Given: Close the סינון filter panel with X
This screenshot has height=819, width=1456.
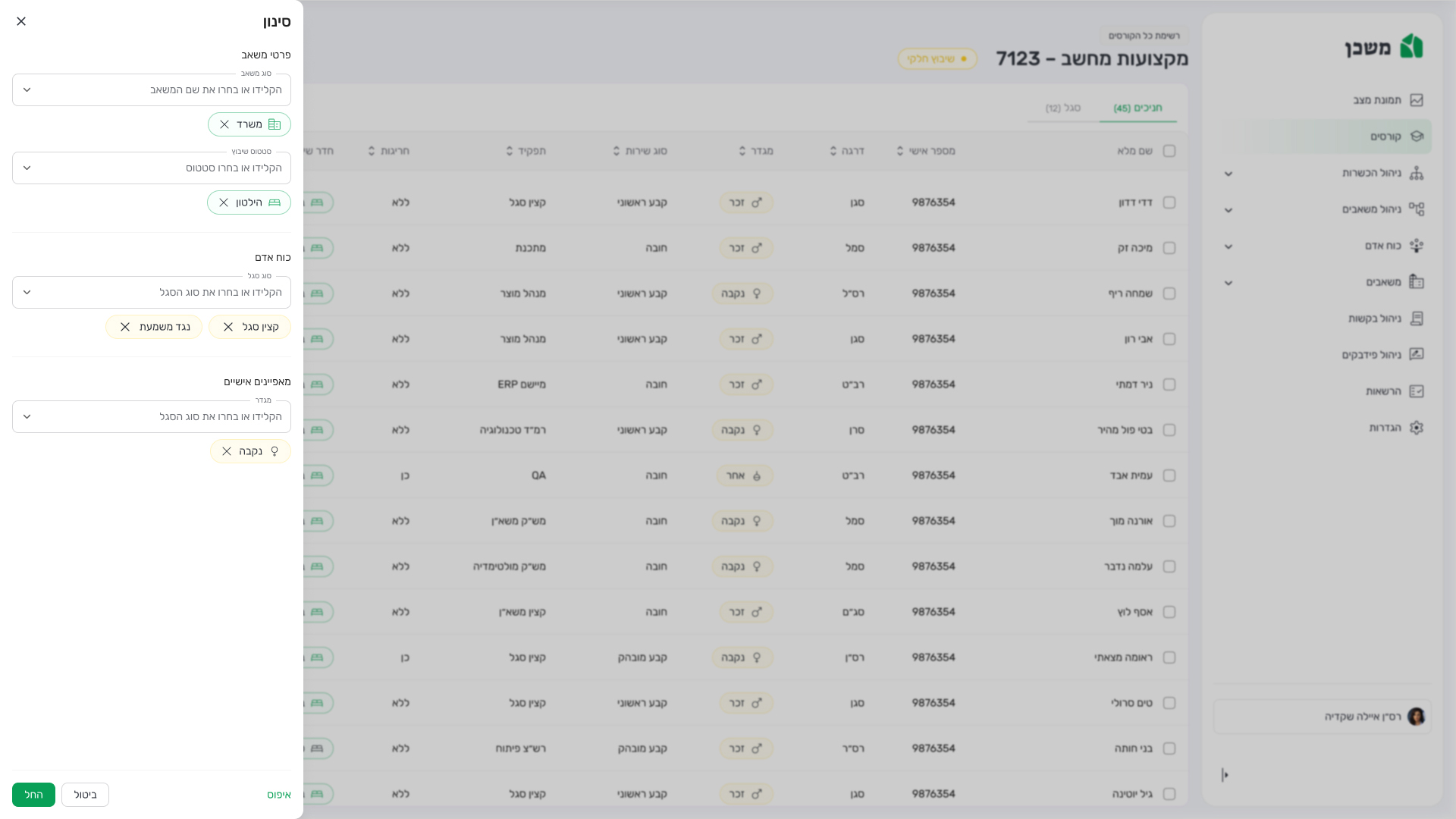Looking at the screenshot, I should [21, 21].
